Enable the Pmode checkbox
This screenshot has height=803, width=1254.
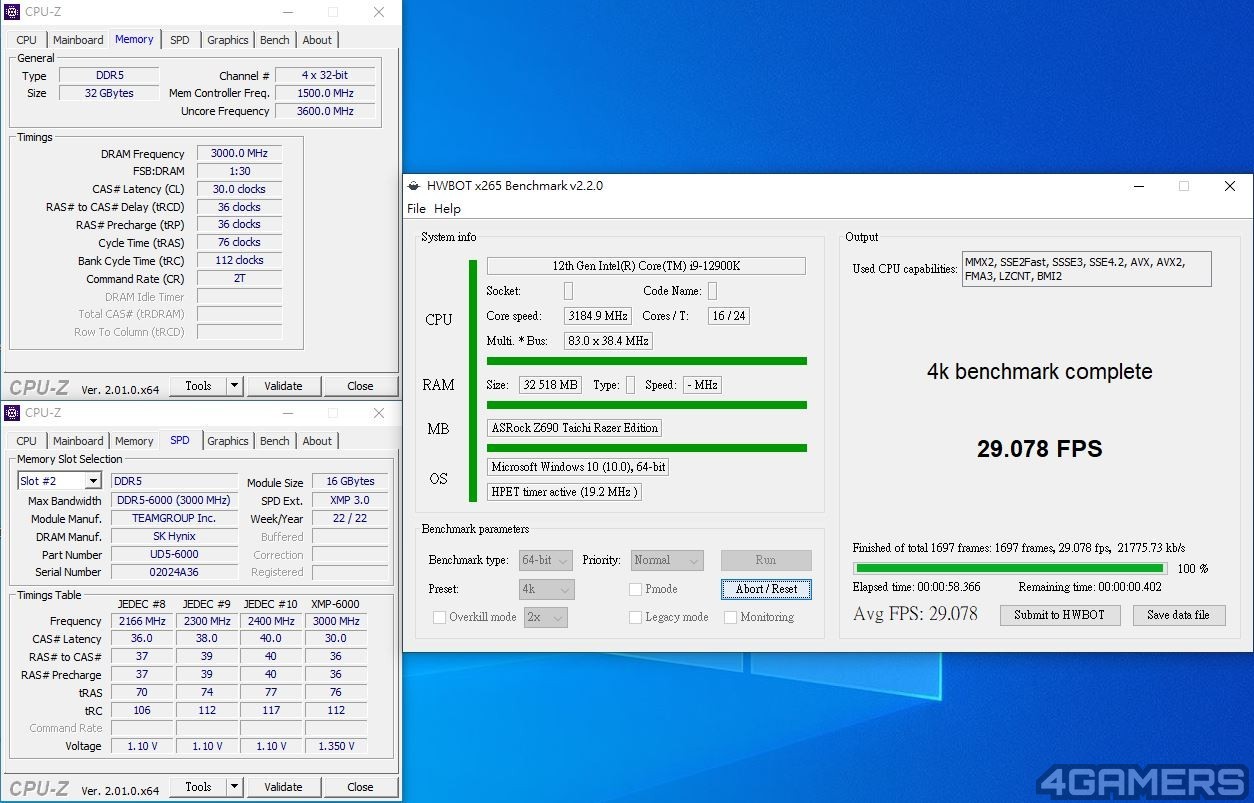pos(635,589)
